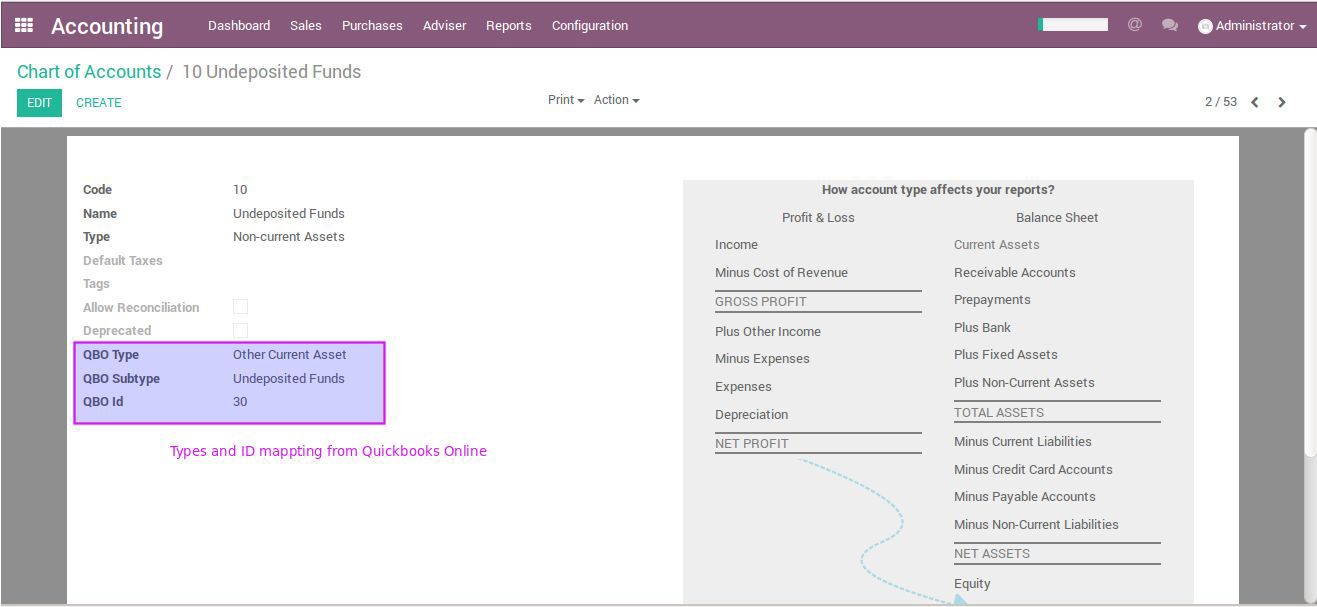Click the CREATE button
This screenshot has height=607, width=1317.
click(x=99, y=103)
